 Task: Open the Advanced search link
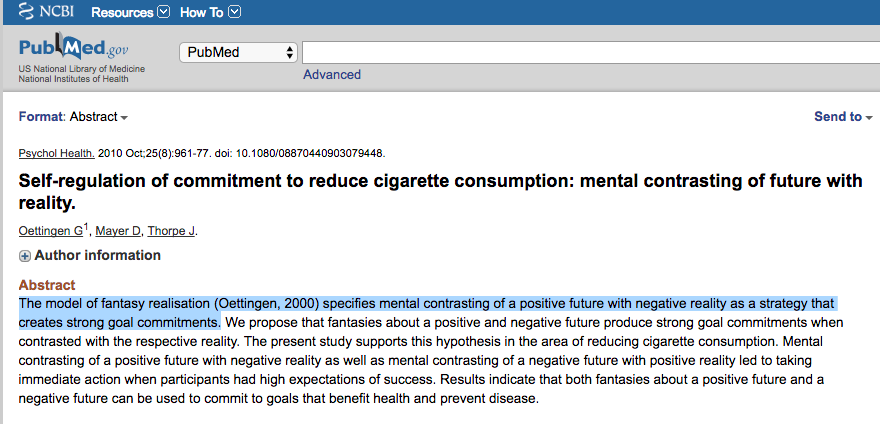(332, 75)
